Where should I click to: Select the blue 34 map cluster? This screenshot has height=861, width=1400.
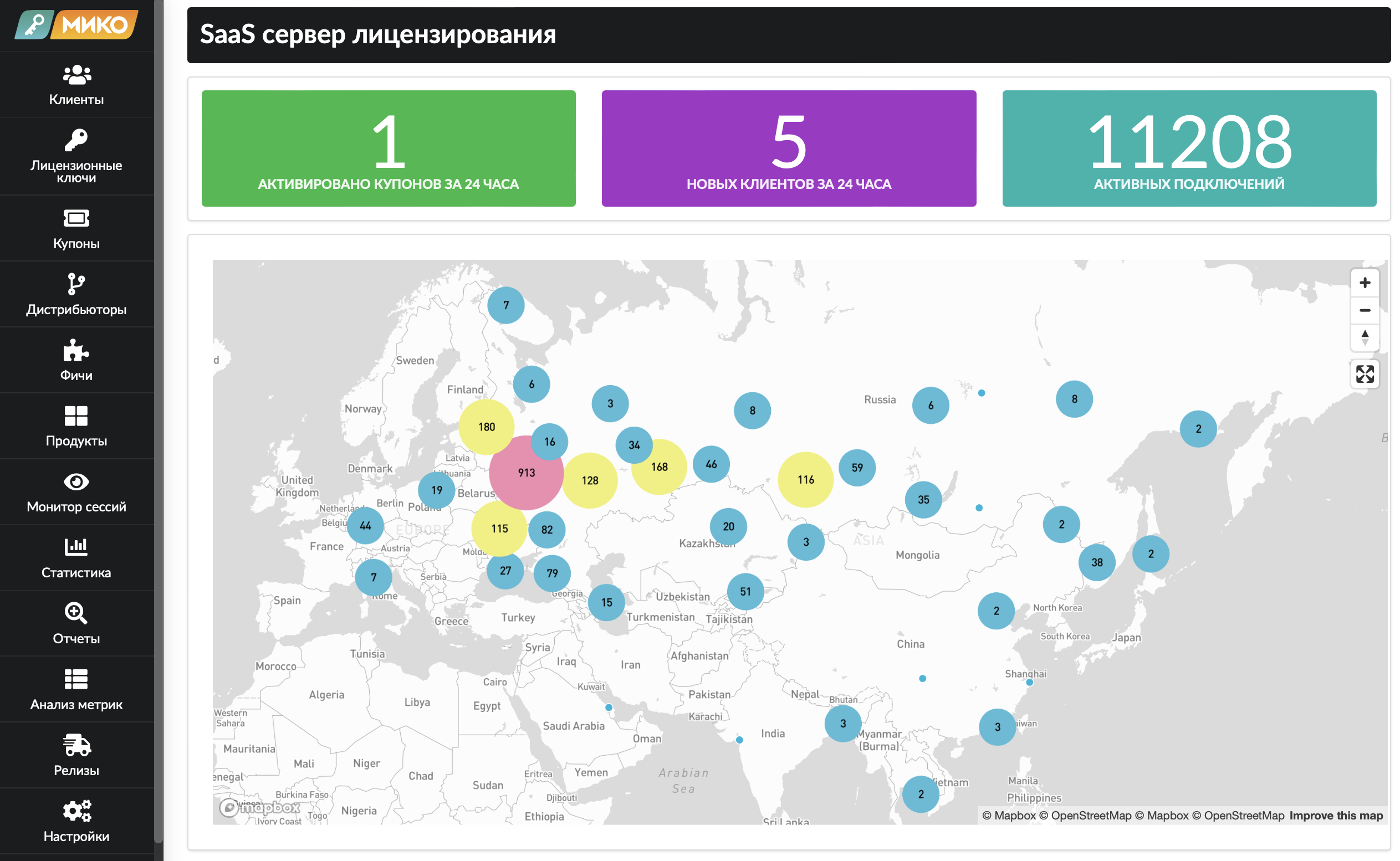coord(634,445)
